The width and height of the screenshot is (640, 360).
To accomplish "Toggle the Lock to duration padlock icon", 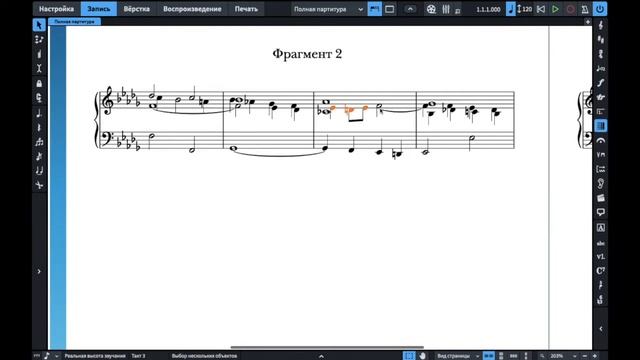I will (39, 84).
